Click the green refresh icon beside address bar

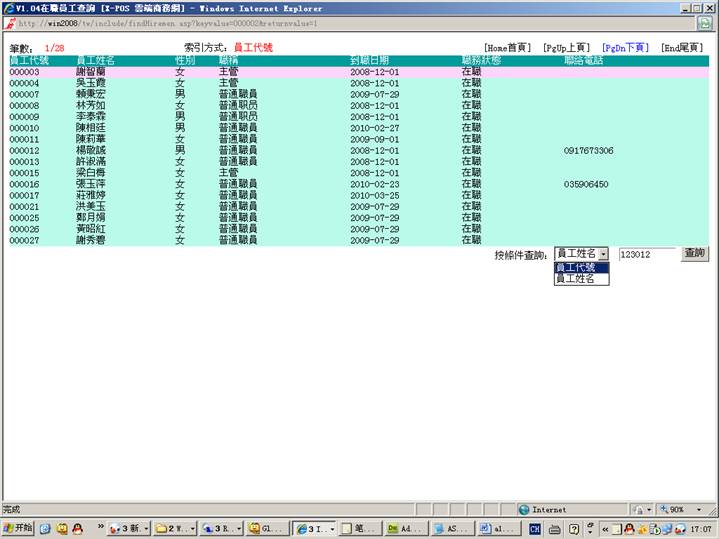pos(705,22)
